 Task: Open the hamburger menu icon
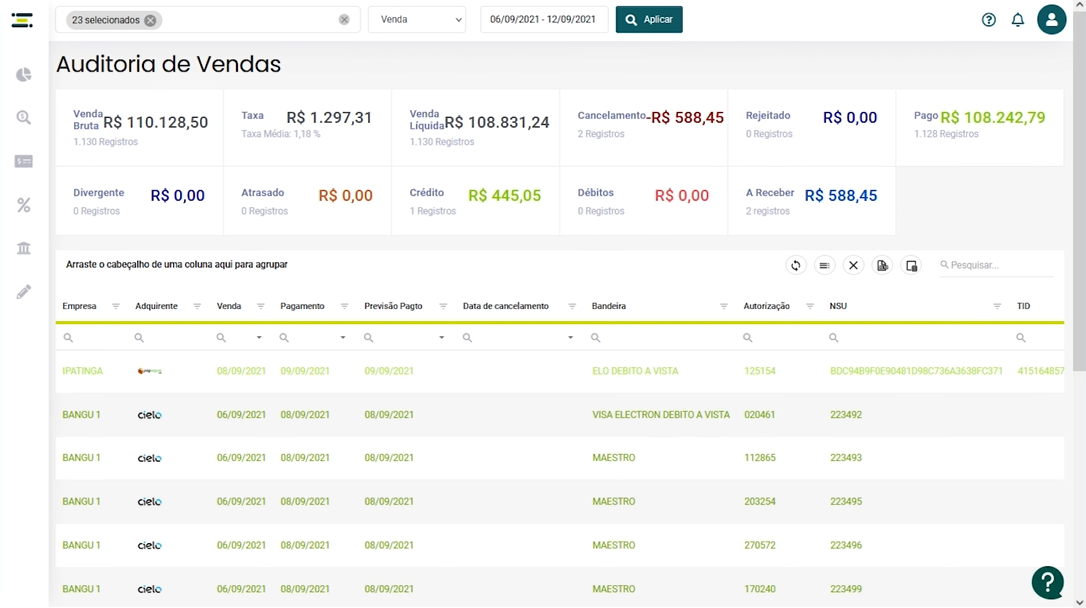22,20
